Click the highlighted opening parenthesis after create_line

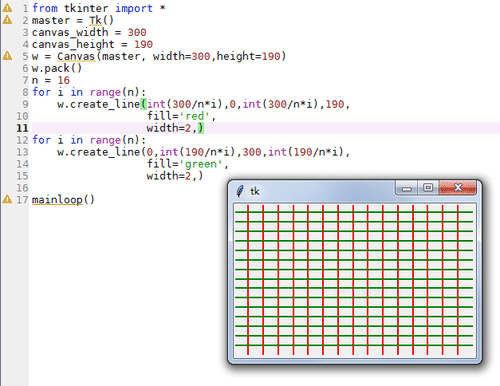point(143,104)
